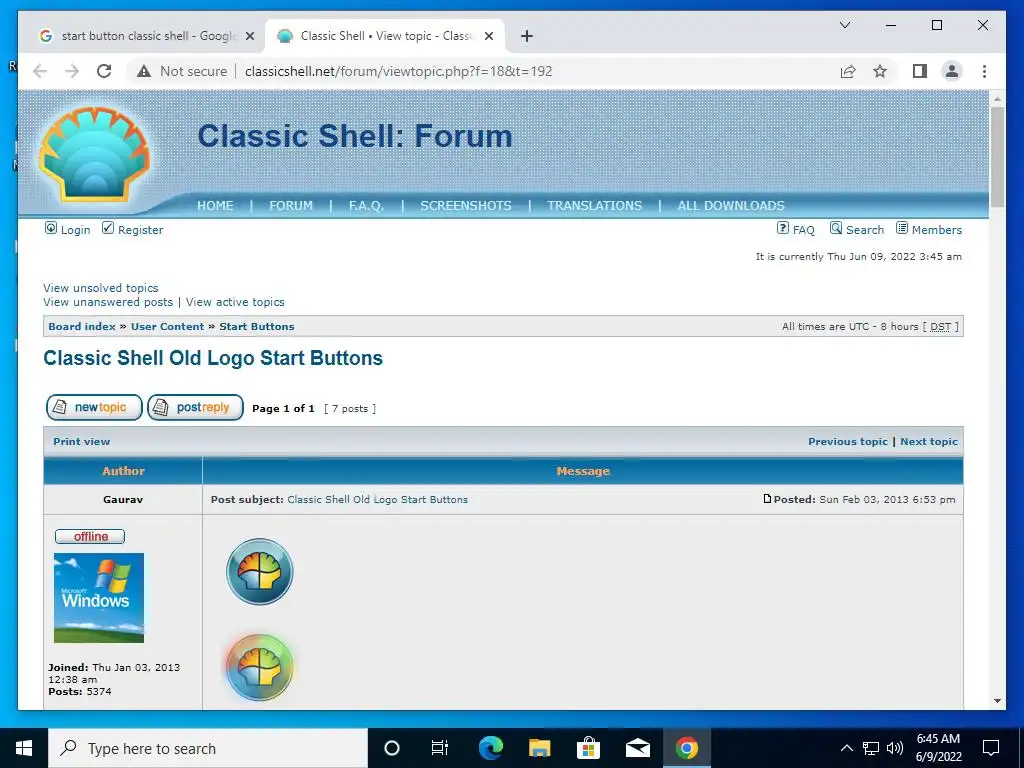Open Mail app from taskbar
1024x768 pixels.
637,748
